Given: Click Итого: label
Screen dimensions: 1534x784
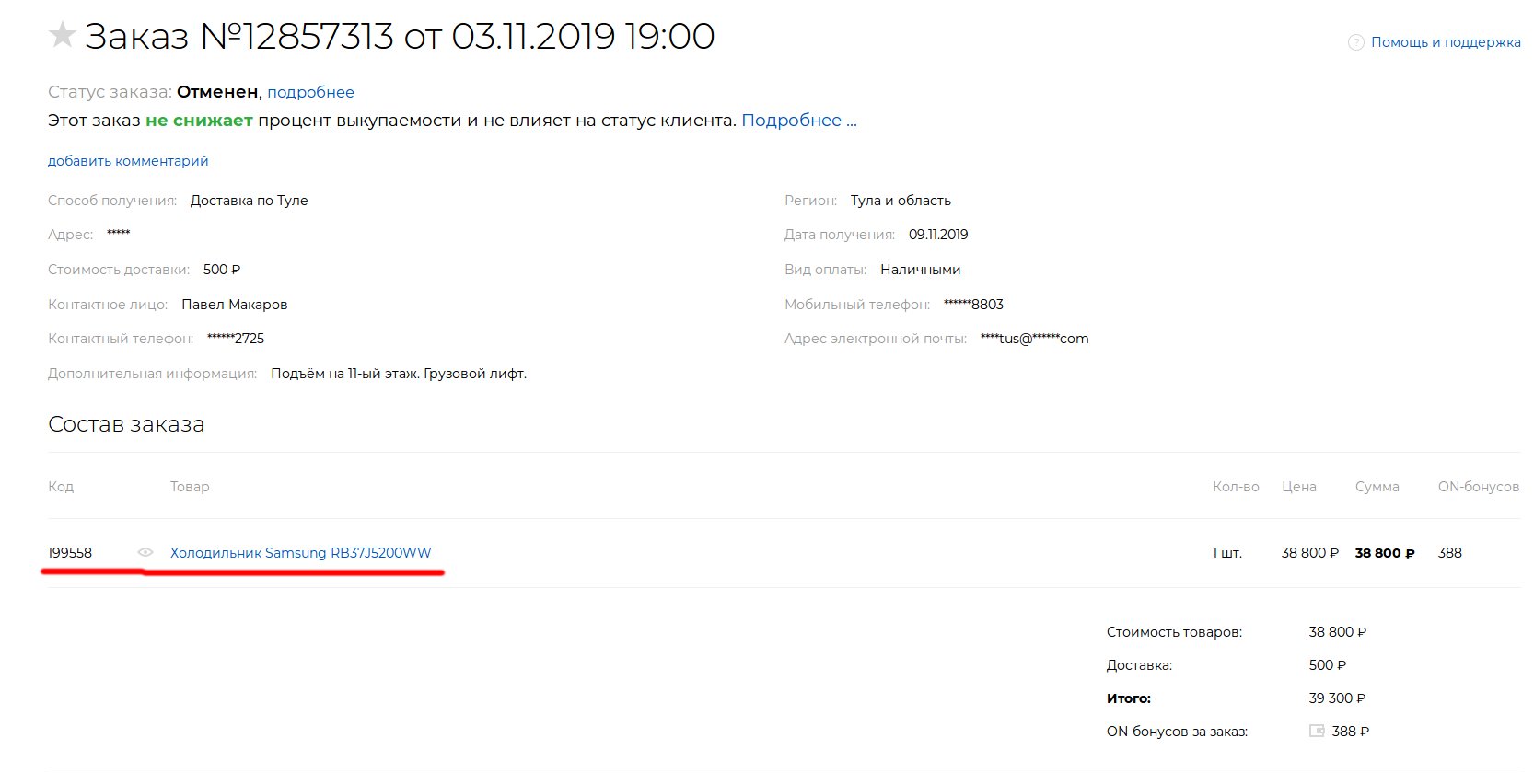Looking at the screenshot, I should 1129,698.
